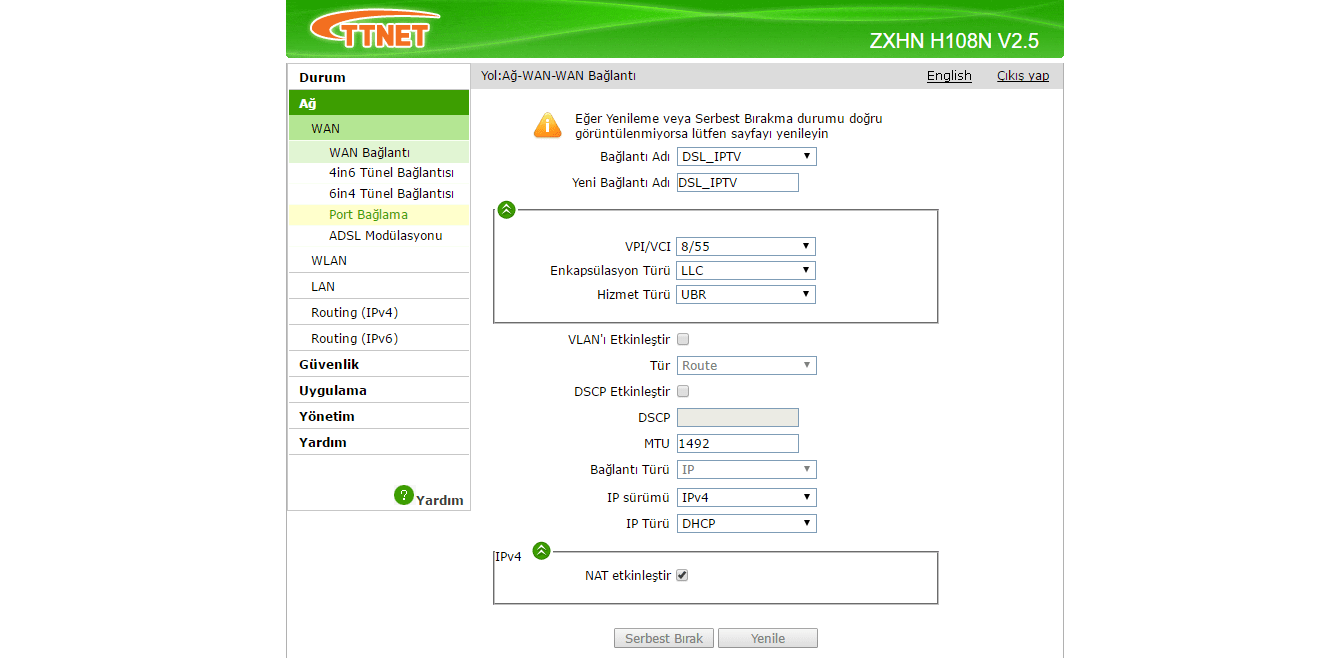This screenshot has width=1342, height=658.
Task: Open Routing (IPv4) menu item
Action: click(x=379, y=312)
